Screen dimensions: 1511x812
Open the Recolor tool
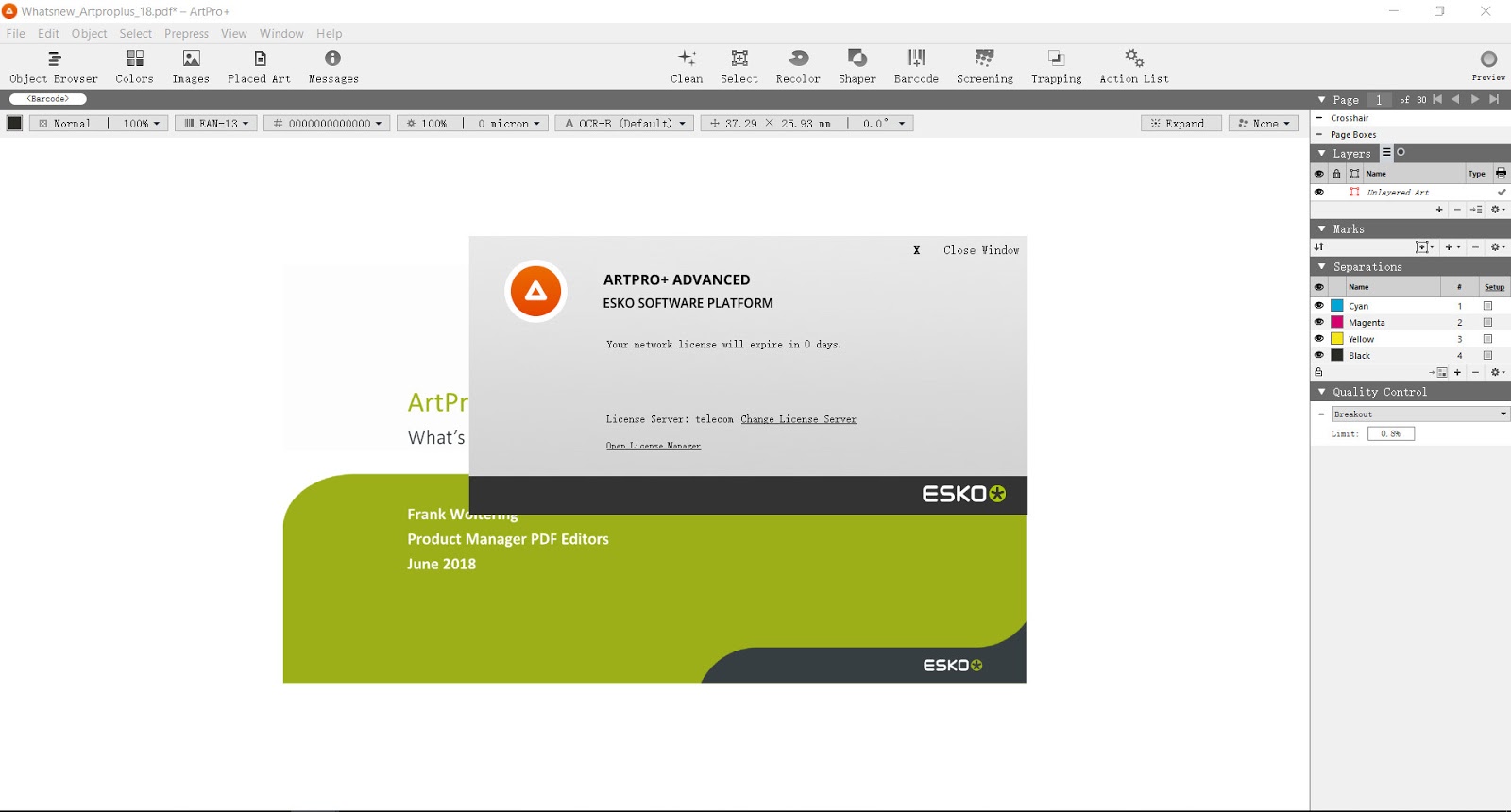click(x=798, y=67)
